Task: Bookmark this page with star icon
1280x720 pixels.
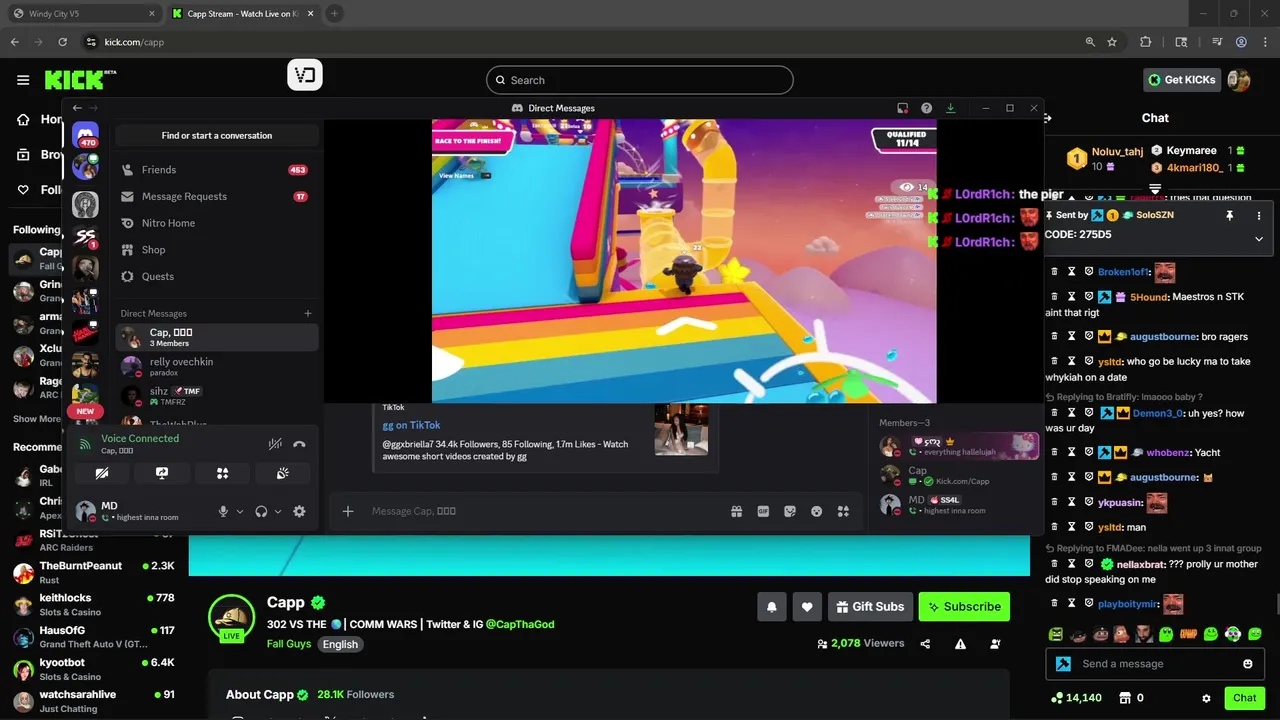Action: (x=1112, y=42)
